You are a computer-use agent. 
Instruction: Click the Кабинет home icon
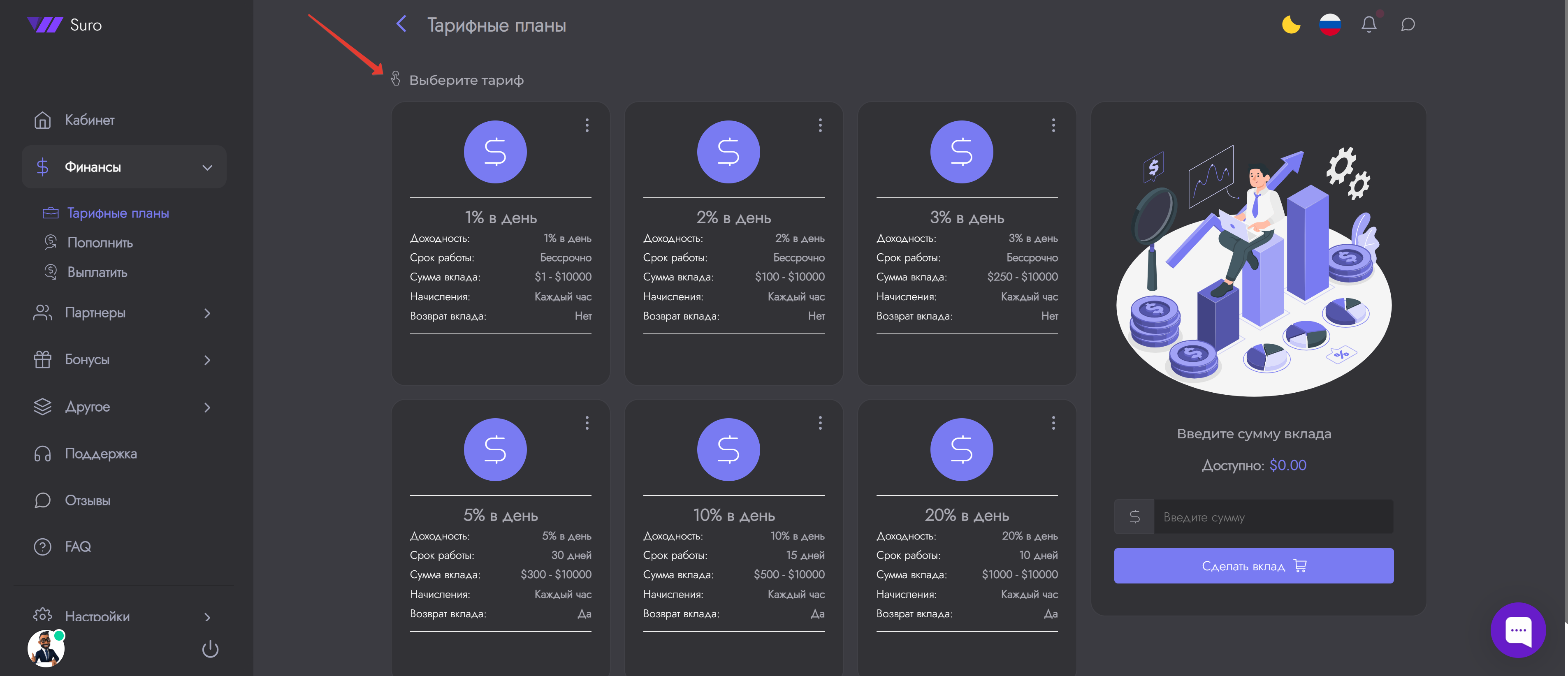42,120
